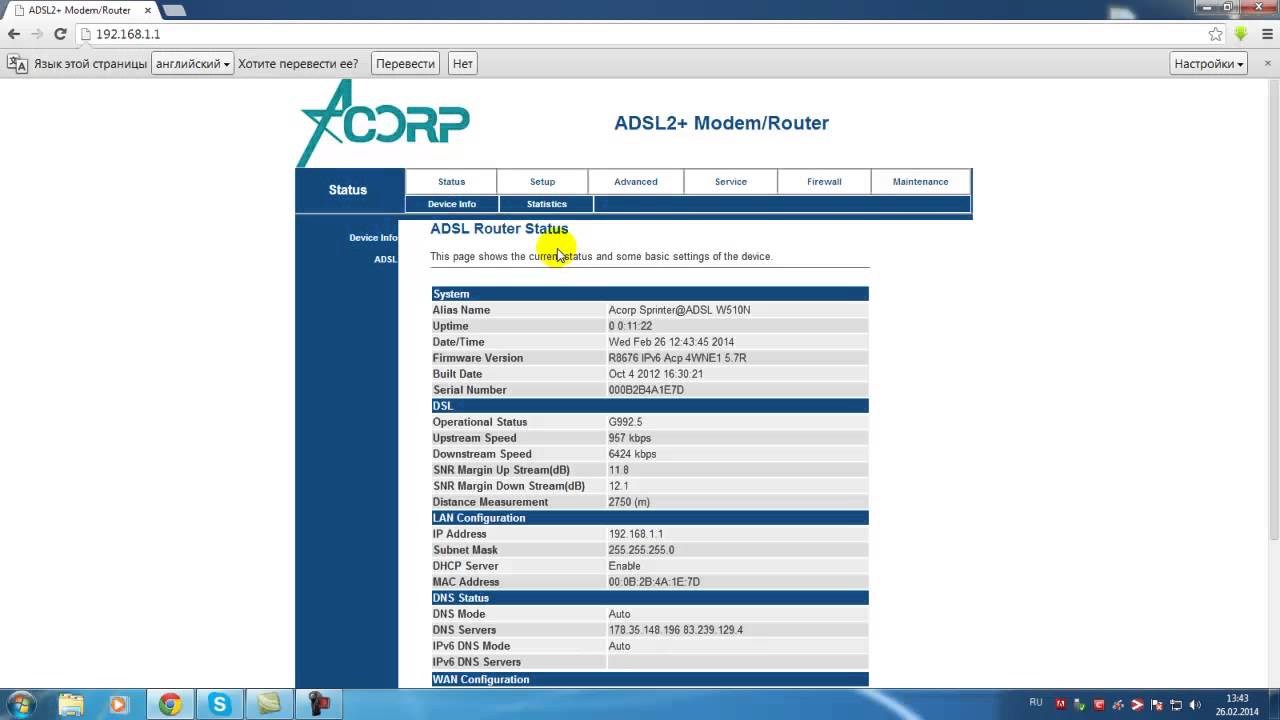Open a new browser tab
This screenshot has height=720, width=1280.
tap(174, 10)
